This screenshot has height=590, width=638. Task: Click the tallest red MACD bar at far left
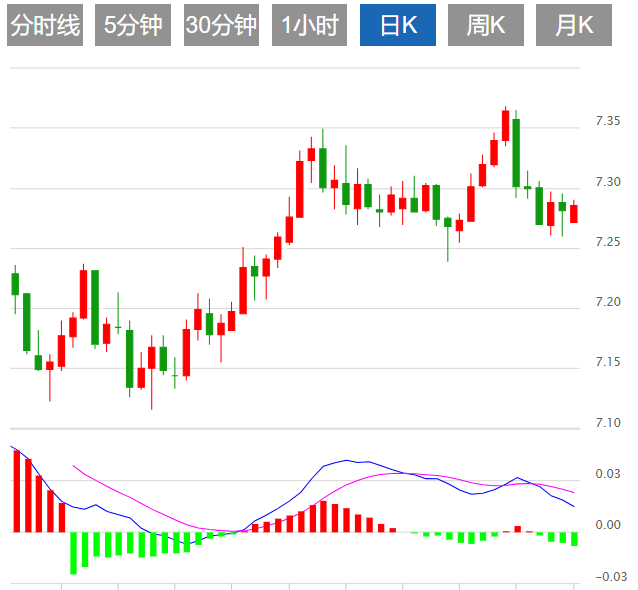coord(17,491)
